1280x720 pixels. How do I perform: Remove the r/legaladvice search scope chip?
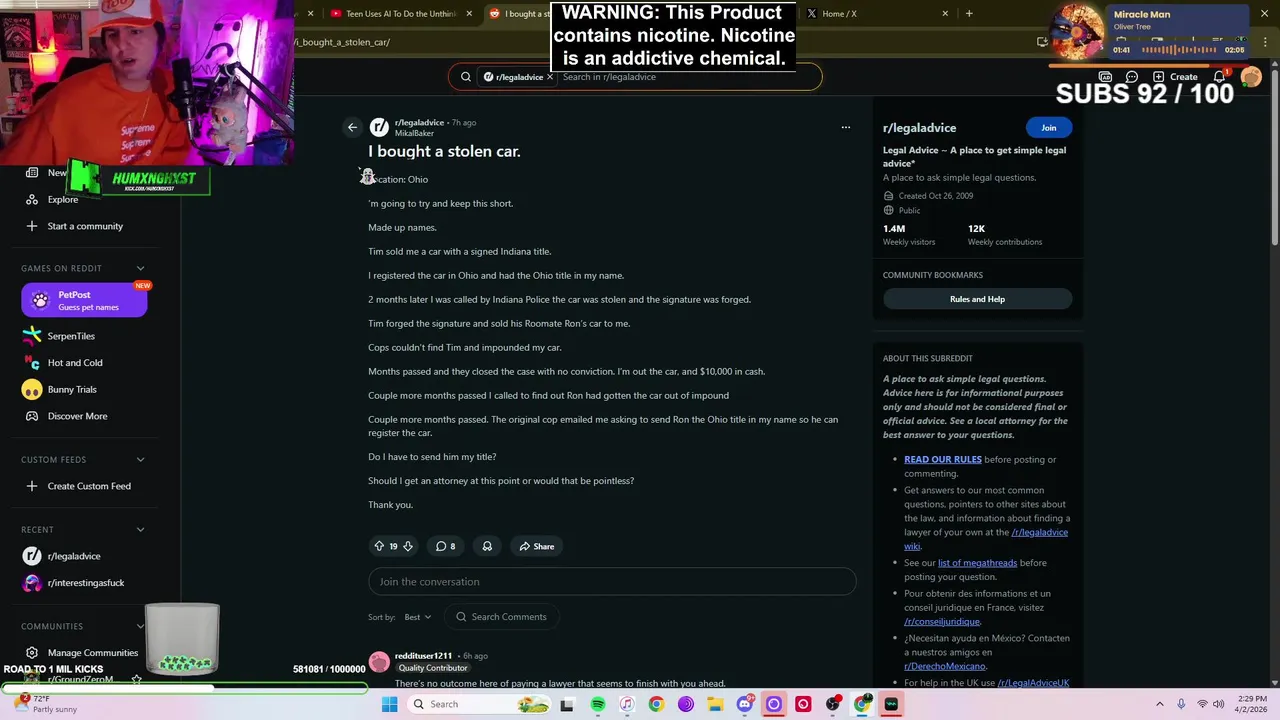[x=549, y=77]
